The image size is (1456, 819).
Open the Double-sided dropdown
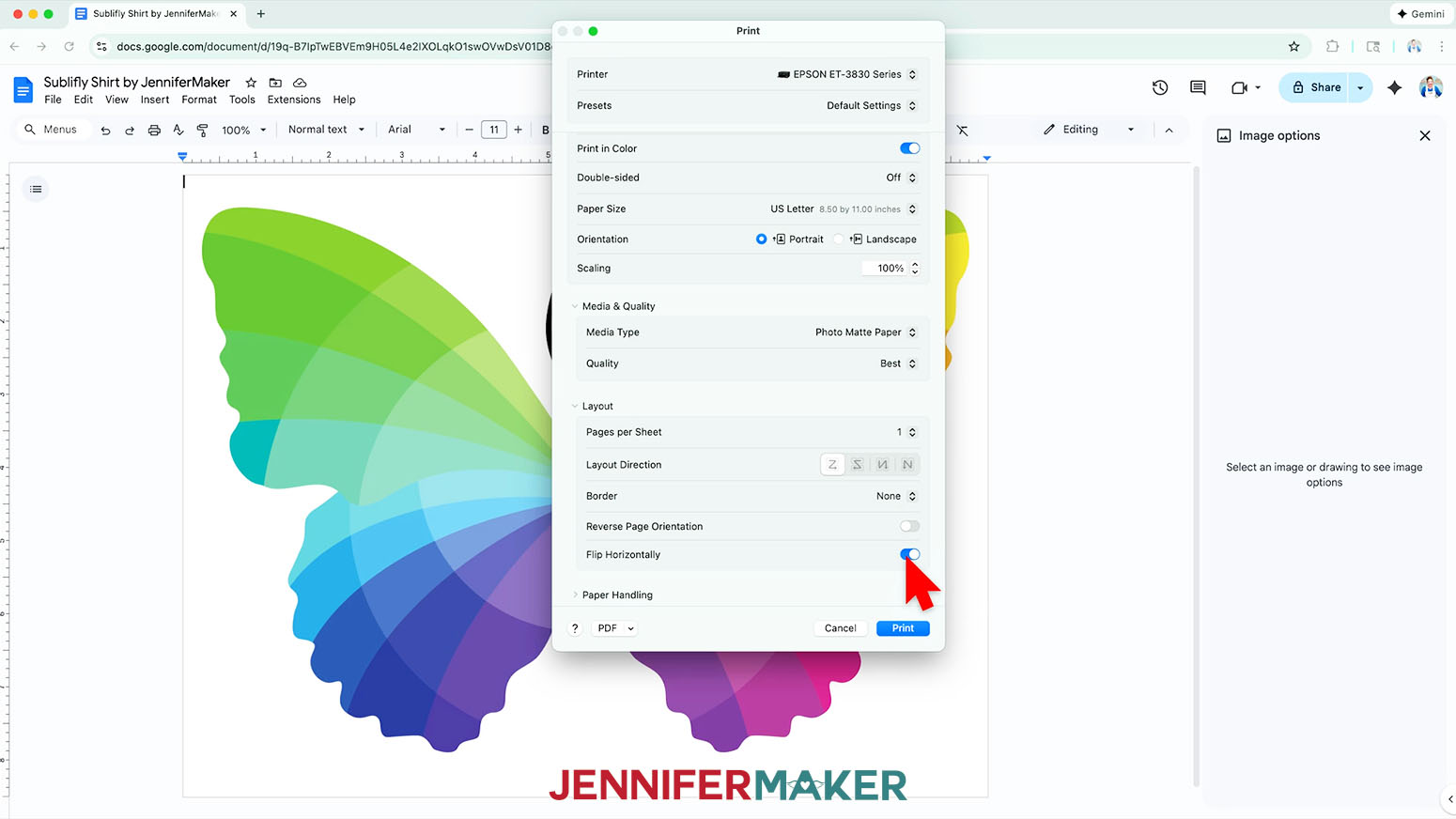coord(901,178)
